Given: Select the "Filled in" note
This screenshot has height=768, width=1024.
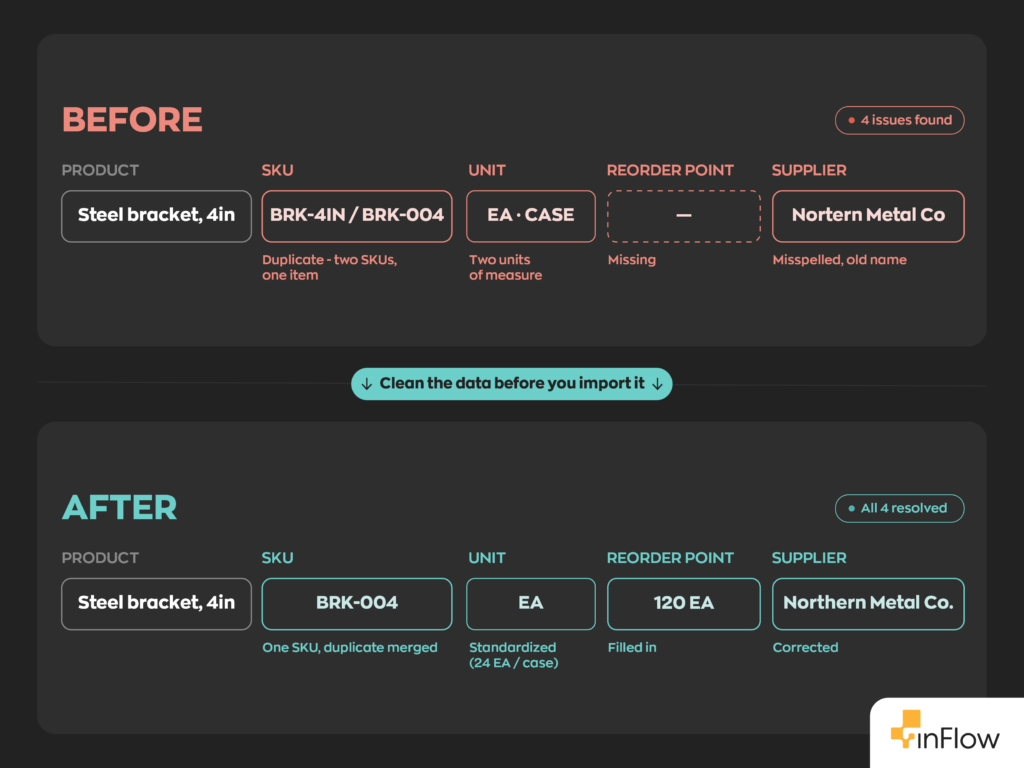Looking at the screenshot, I should pyautogui.click(x=632, y=648).
